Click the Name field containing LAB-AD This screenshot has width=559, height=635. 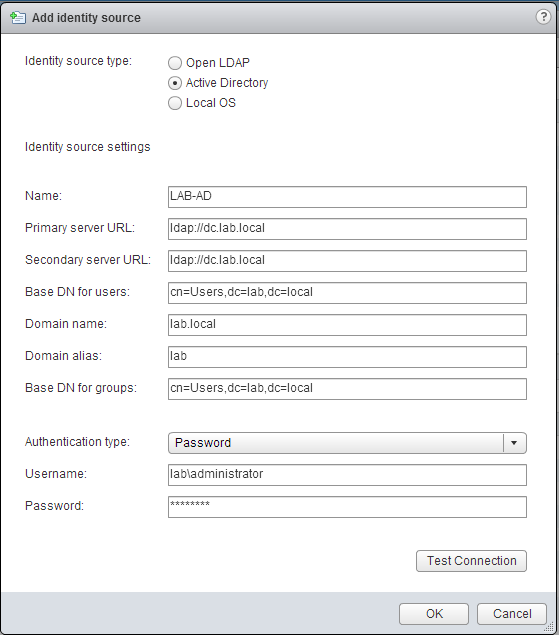coord(347,197)
